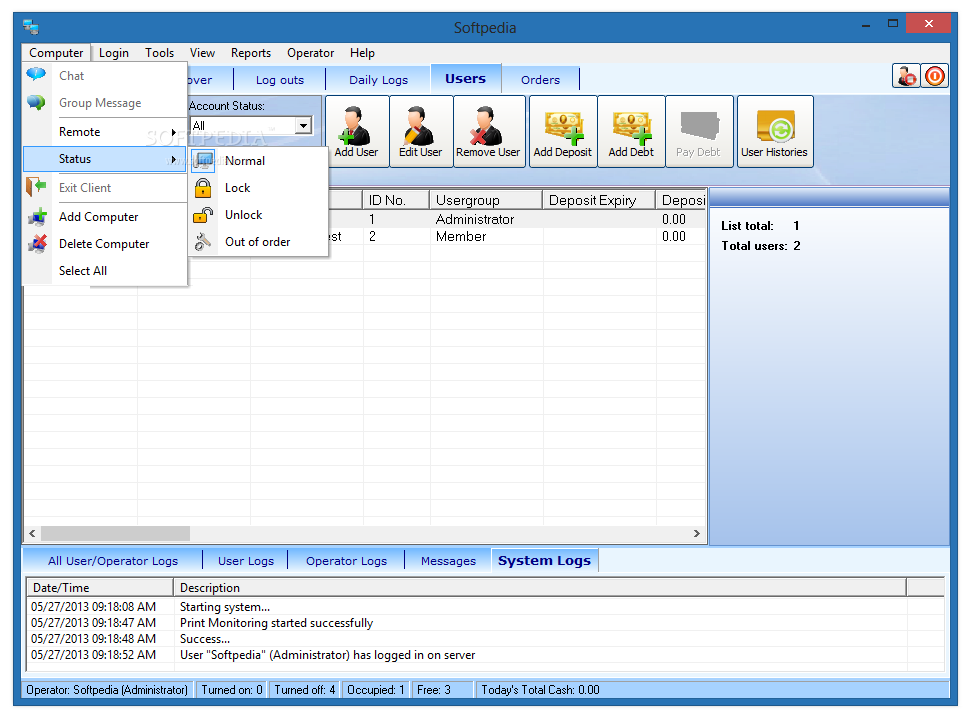Click the horizontal scrollbar thumb
The image size is (975, 725).
[x=116, y=533]
